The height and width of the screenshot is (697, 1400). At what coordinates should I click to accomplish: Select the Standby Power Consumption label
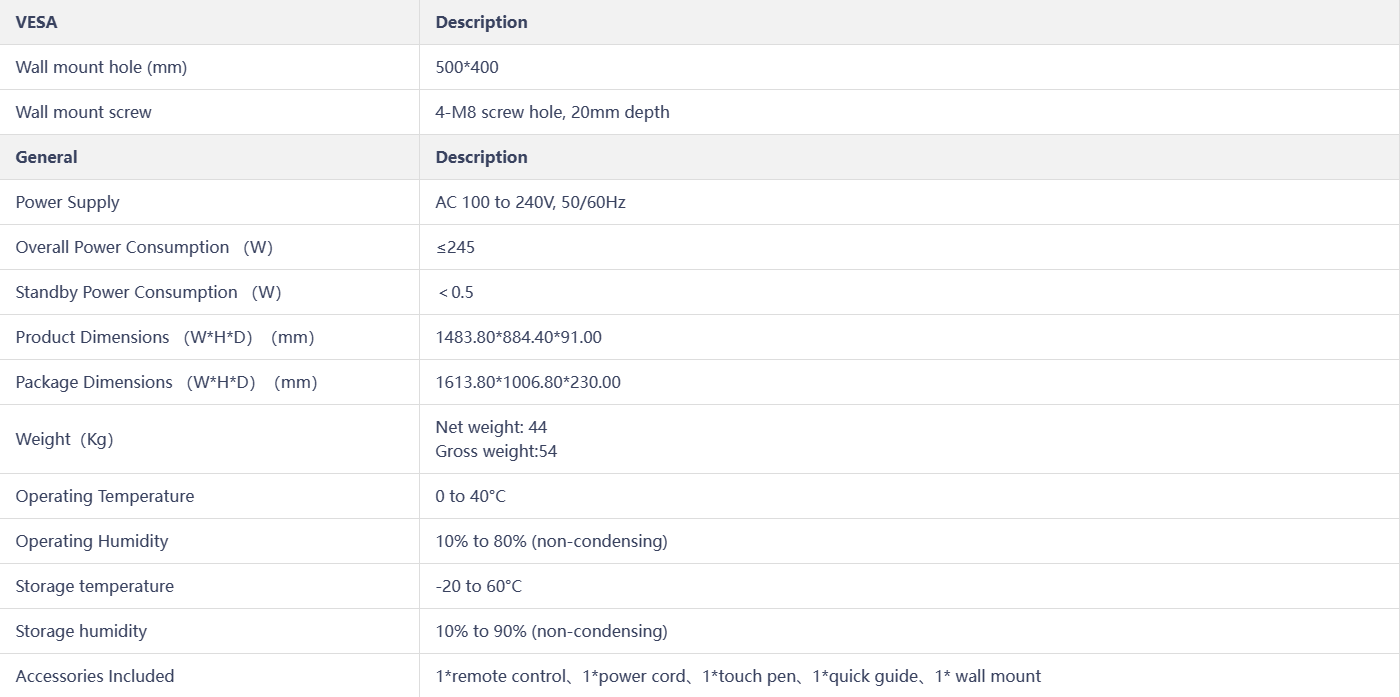point(148,292)
